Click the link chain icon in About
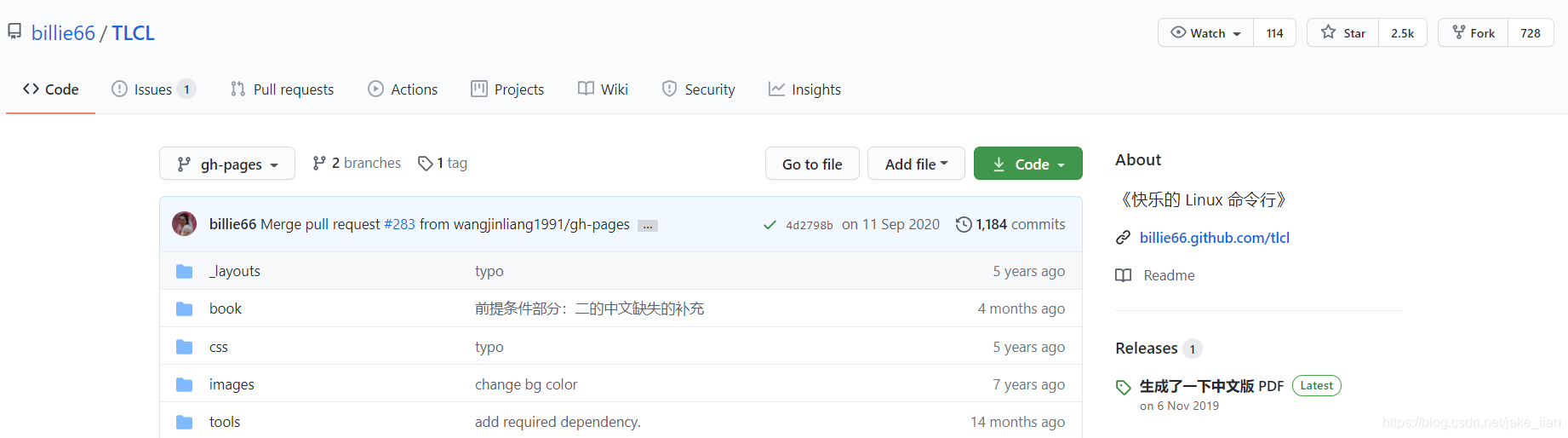Viewport: 1568px width, 438px height. 1124,238
